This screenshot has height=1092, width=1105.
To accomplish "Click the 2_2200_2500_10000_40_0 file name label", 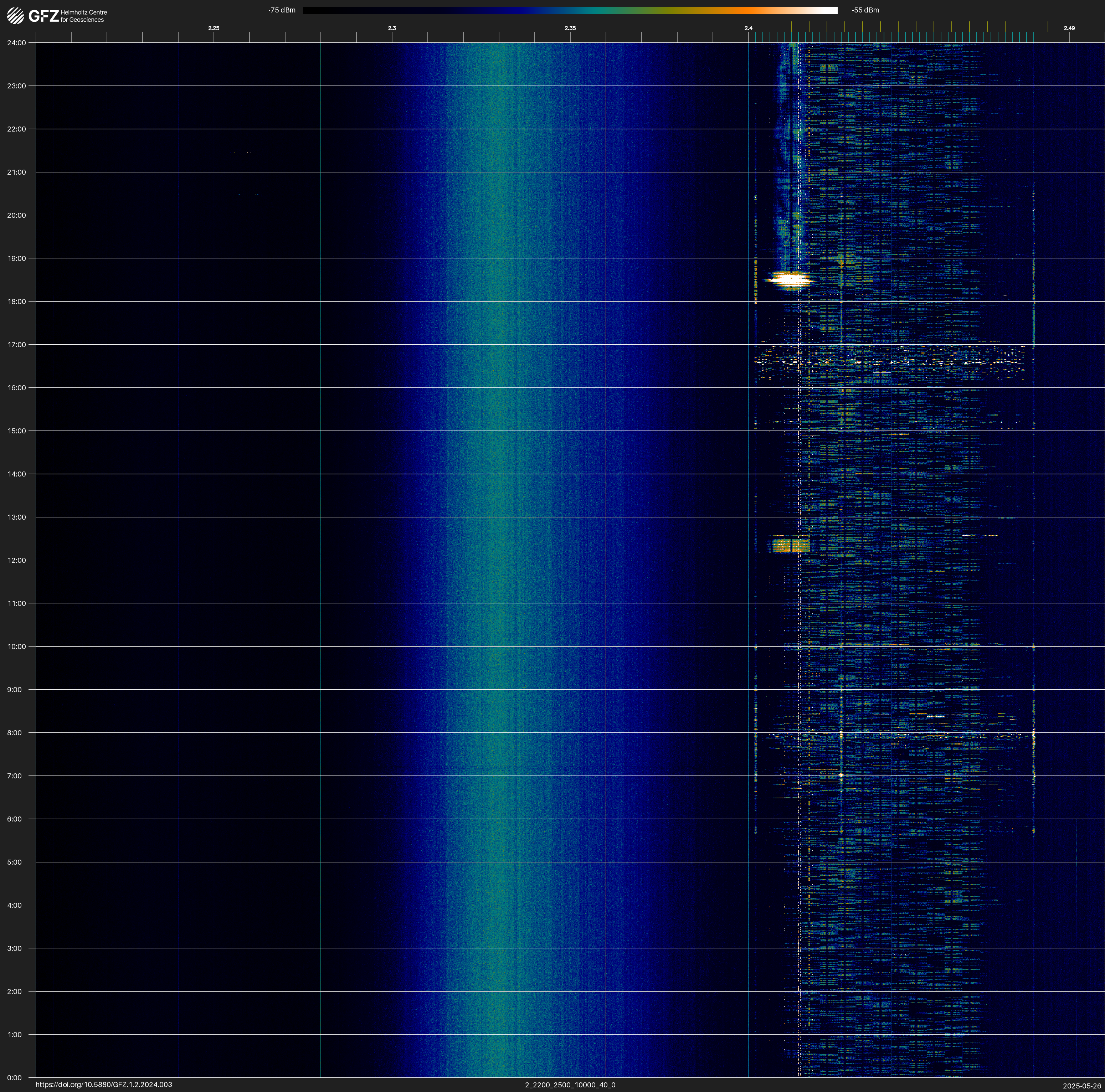I will click(570, 1085).
